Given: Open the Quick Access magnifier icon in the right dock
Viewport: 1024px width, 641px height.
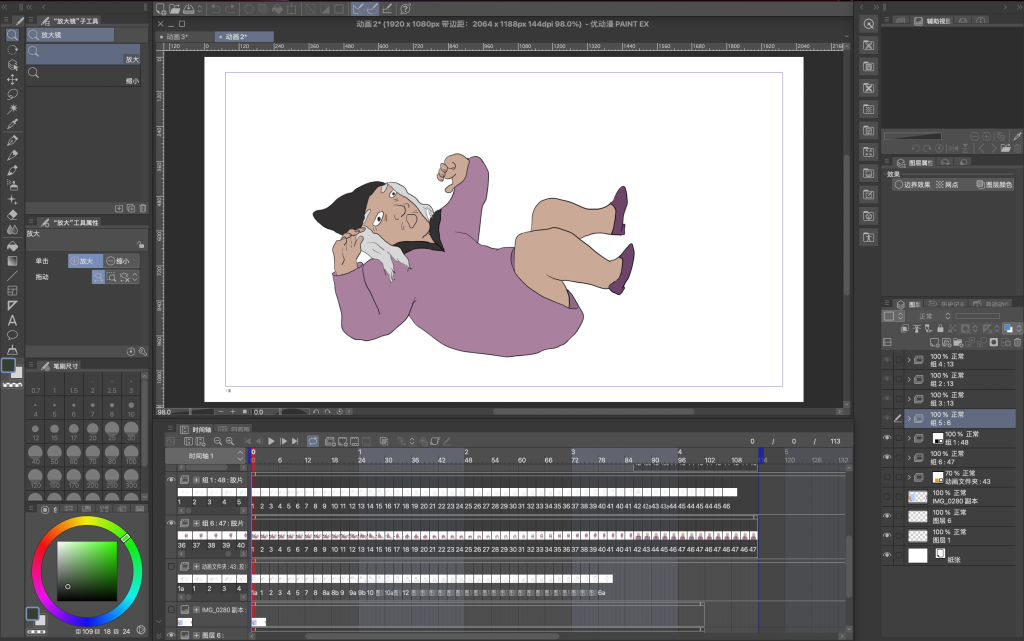Looking at the screenshot, I should coord(869,24).
